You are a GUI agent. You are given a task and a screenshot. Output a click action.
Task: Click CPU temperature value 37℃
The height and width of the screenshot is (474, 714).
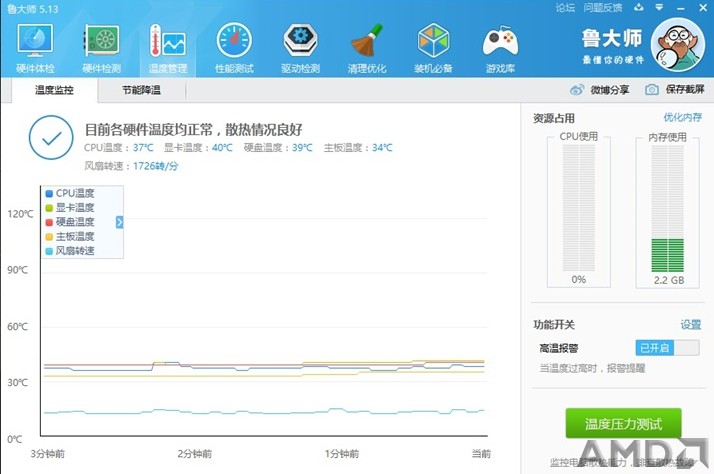143,148
